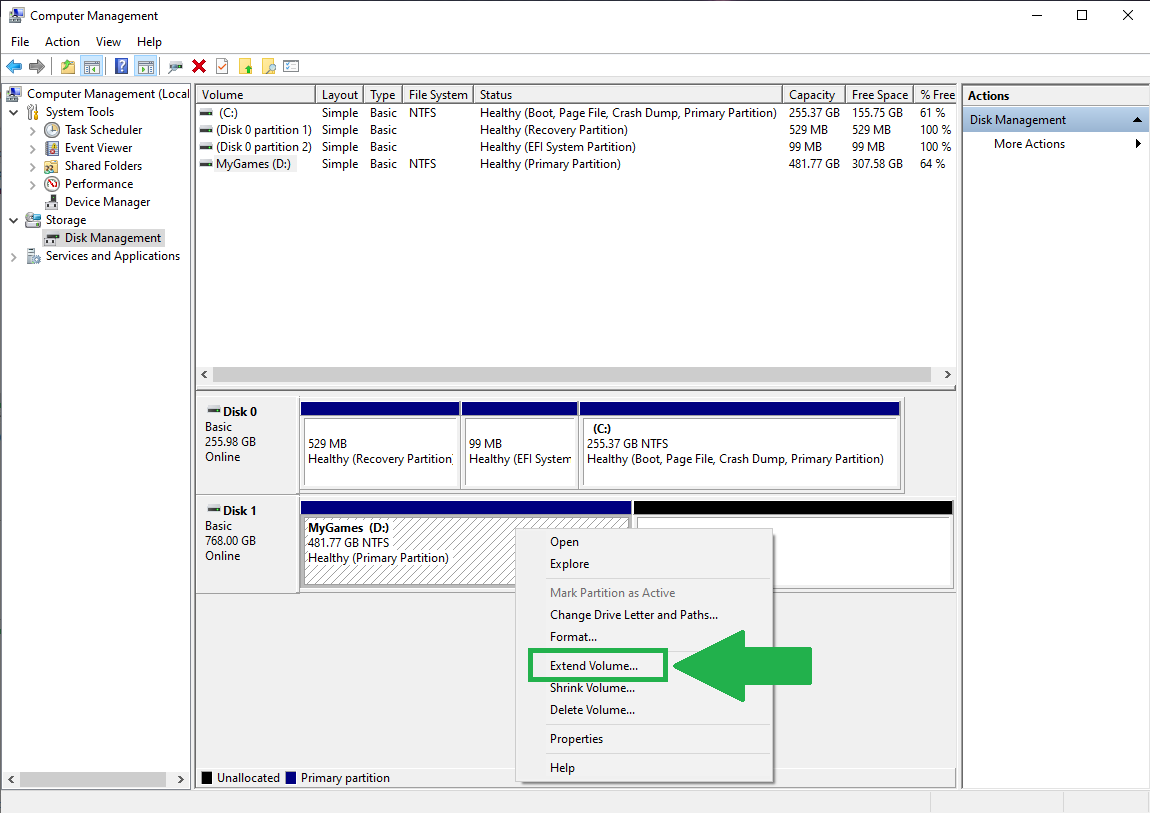Click the checklist settings toolbar icon
Viewport: 1150px width, 813px height.
[x=291, y=67]
